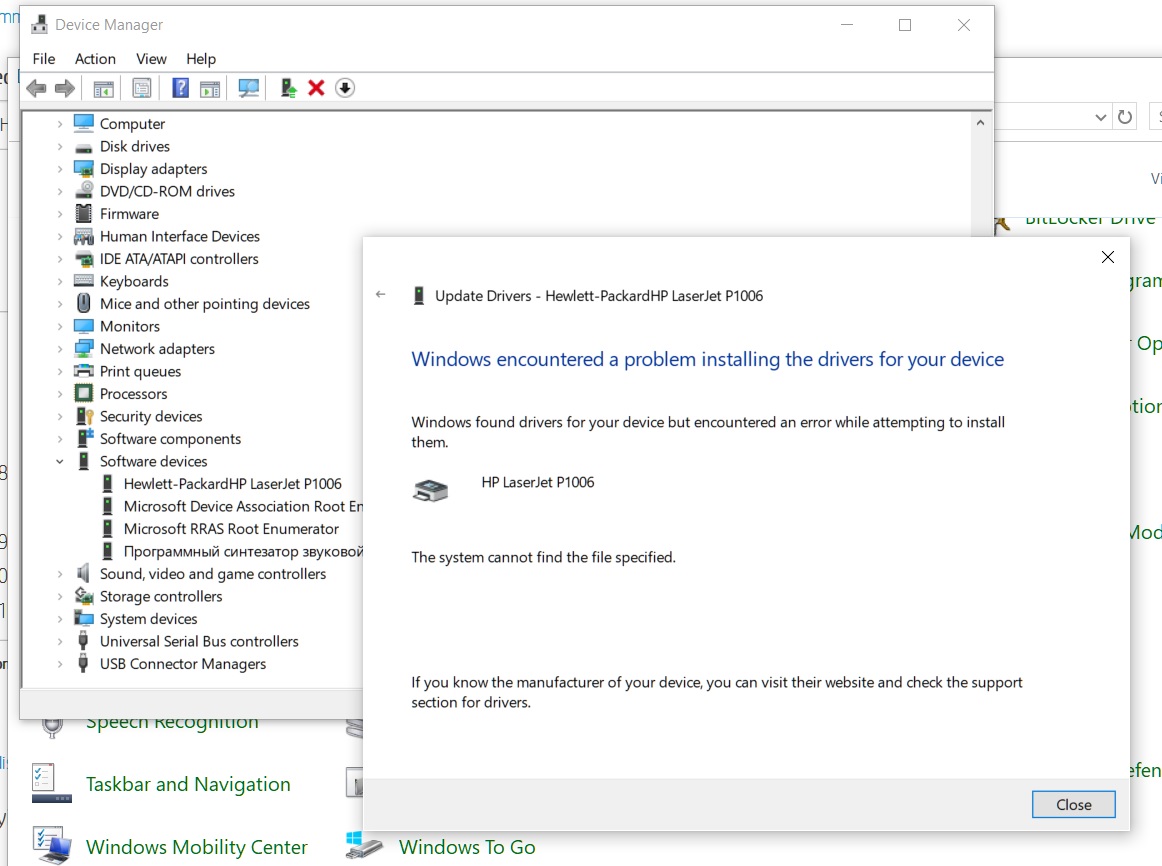The height and width of the screenshot is (866, 1162).
Task: Click the Show/Hide Console Tree toolbar icon
Action: pos(104,88)
